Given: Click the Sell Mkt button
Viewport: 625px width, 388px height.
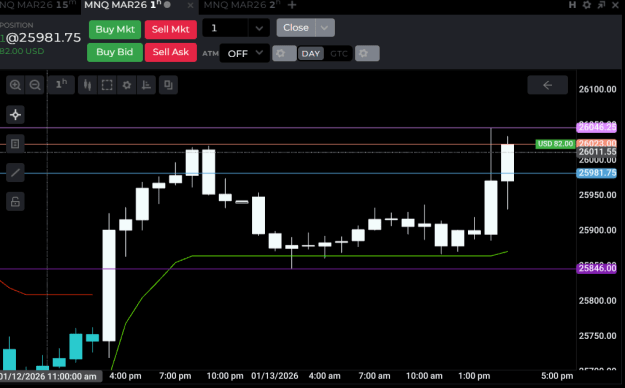Looking at the screenshot, I should (x=171, y=29).
